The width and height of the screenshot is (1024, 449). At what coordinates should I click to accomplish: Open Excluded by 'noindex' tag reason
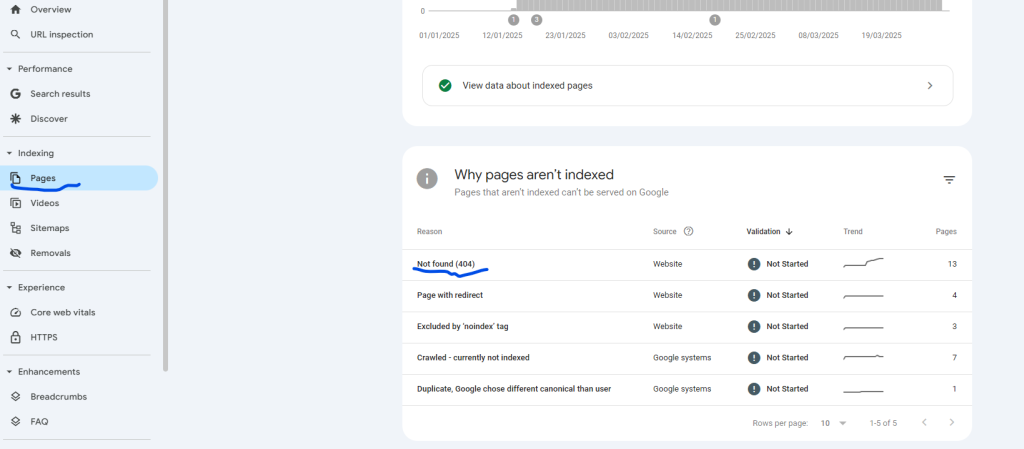tap(462, 326)
